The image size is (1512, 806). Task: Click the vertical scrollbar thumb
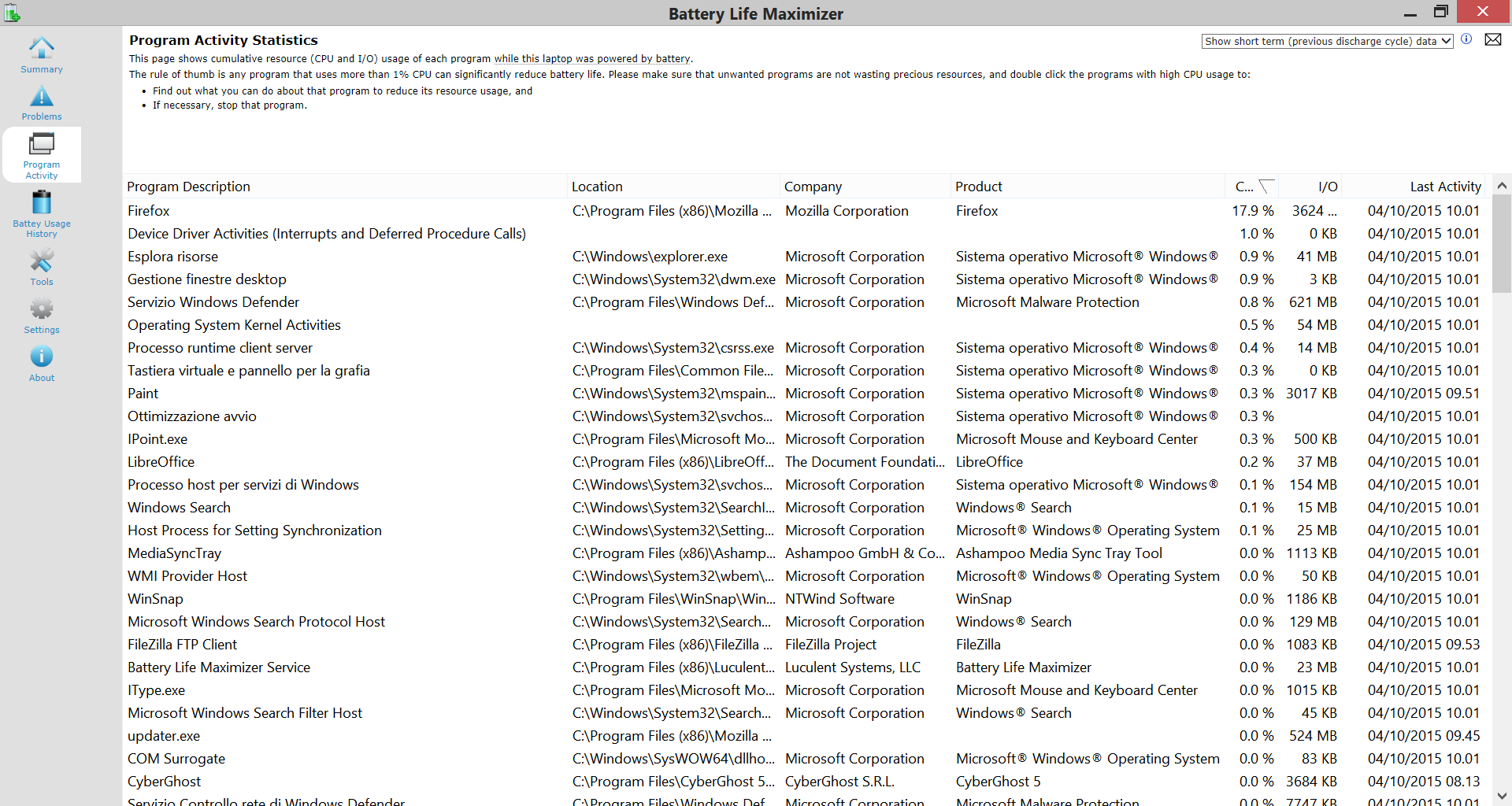(1502, 244)
